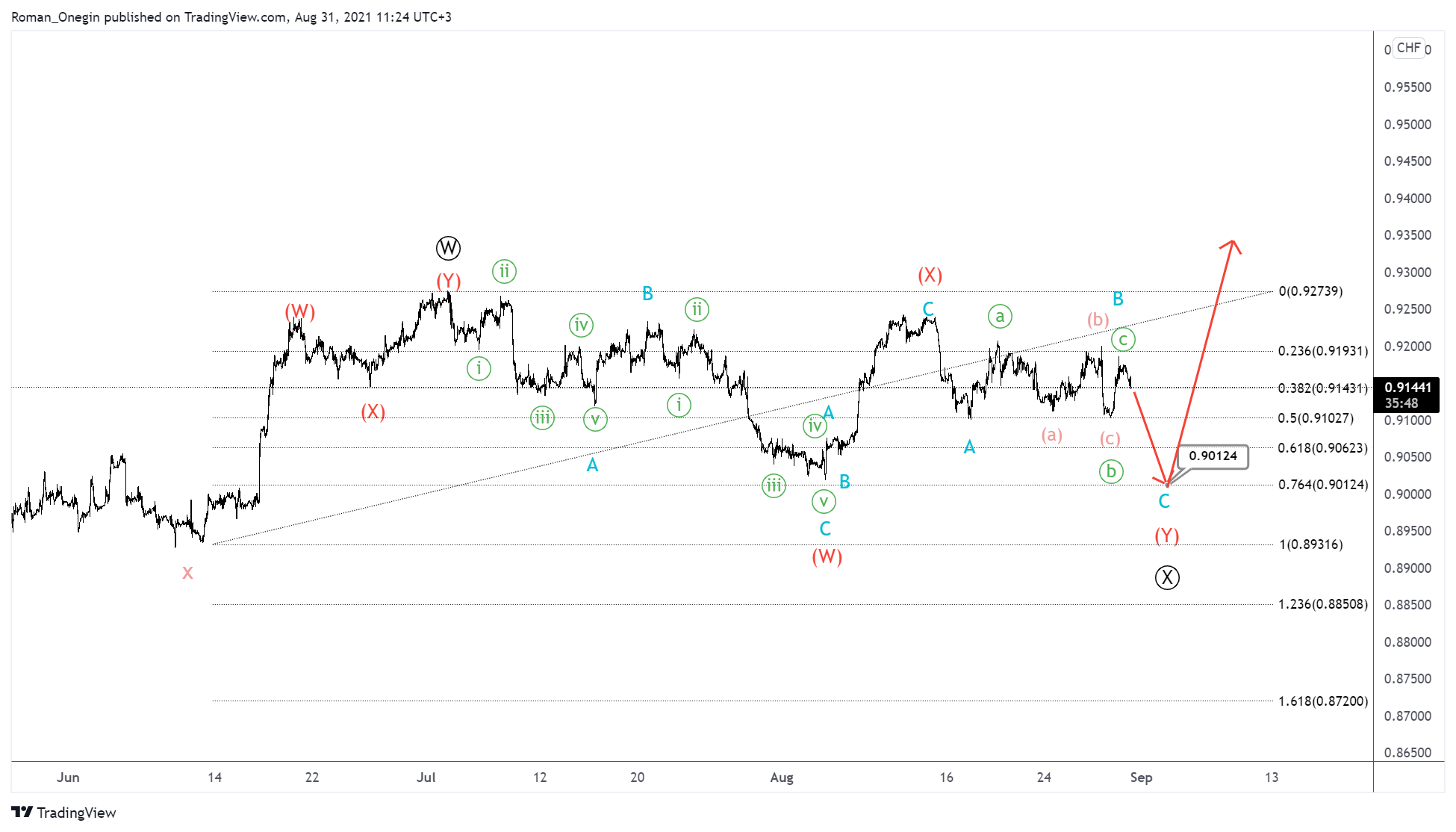The width and height of the screenshot is (1456, 832).
Task: Click the Sep label on the time axis
Action: coord(1141,777)
